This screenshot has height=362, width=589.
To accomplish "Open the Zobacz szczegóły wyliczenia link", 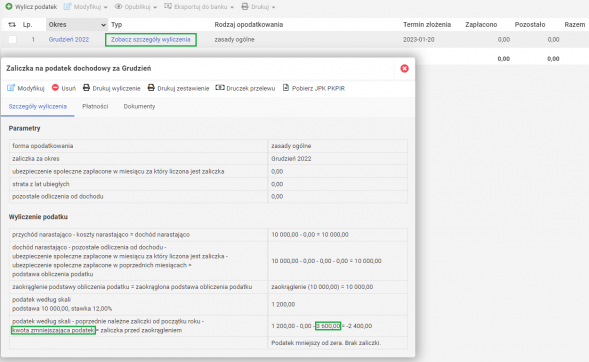I will (151, 39).
